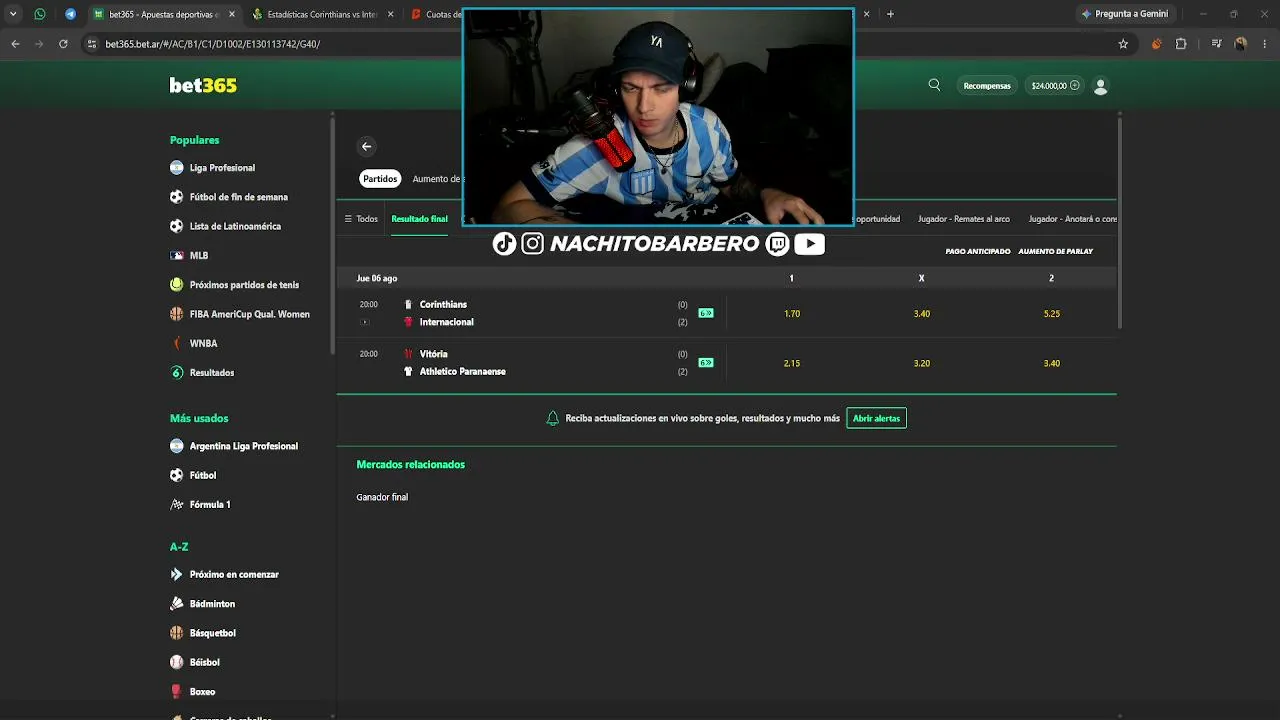Bookmark this page with the star icon
This screenshot has width=1280, height=720.
pos(1123,44)
